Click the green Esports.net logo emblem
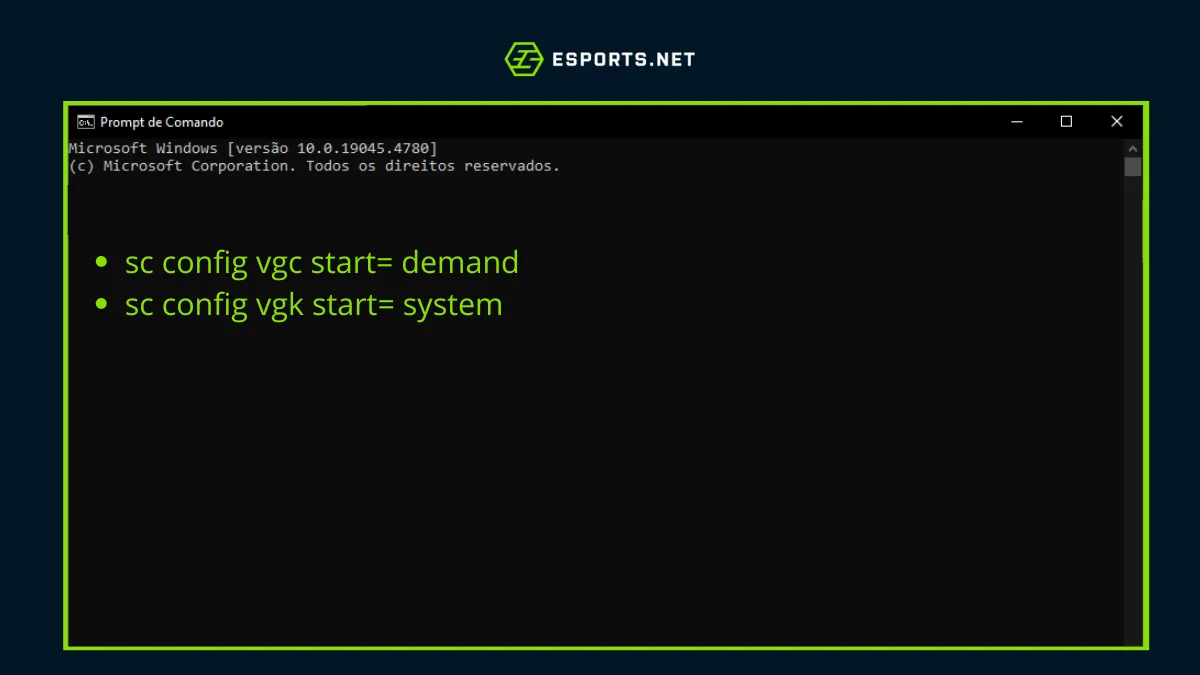 pos(523,59)
